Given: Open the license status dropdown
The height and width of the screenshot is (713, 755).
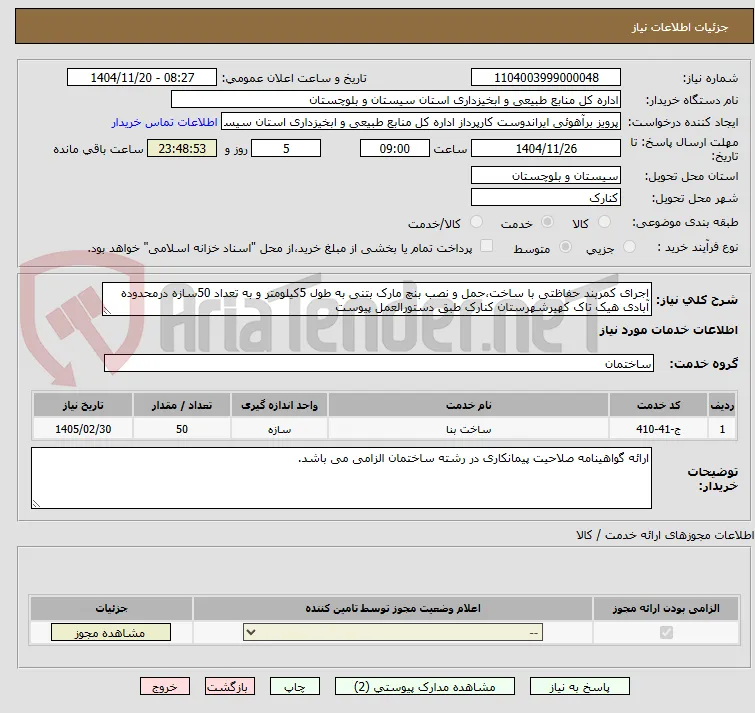Looking at the screenshot, I should (x=393, y=632).
